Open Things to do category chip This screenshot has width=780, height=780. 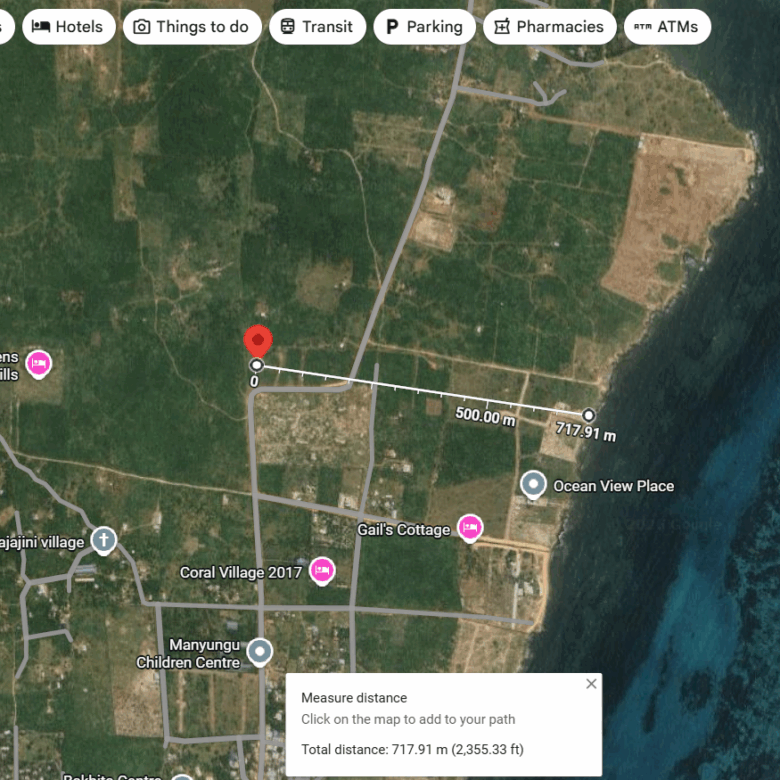click(x=192, y=26)
